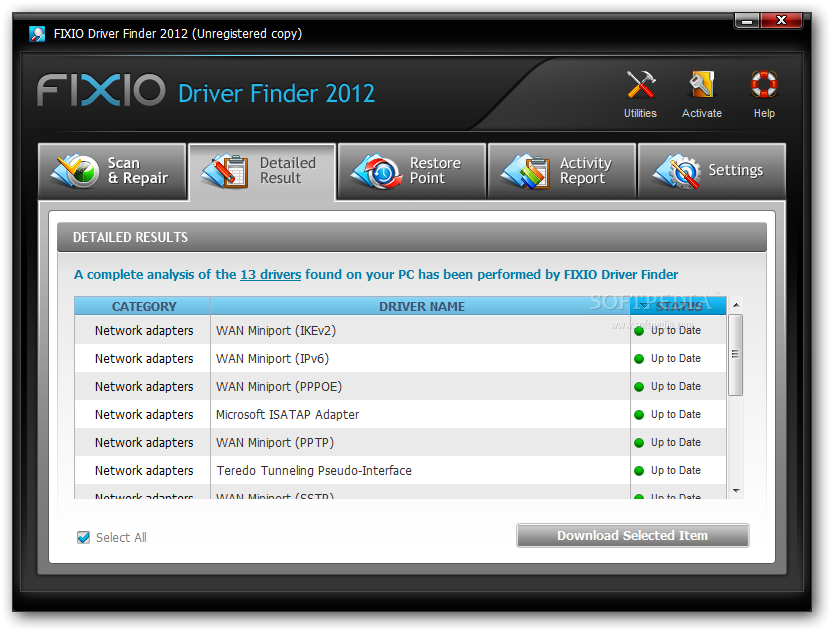Follow the 13 drivers link
Image resolution: width=832 pixels, height=632 pixels.
tap(271, 274)
